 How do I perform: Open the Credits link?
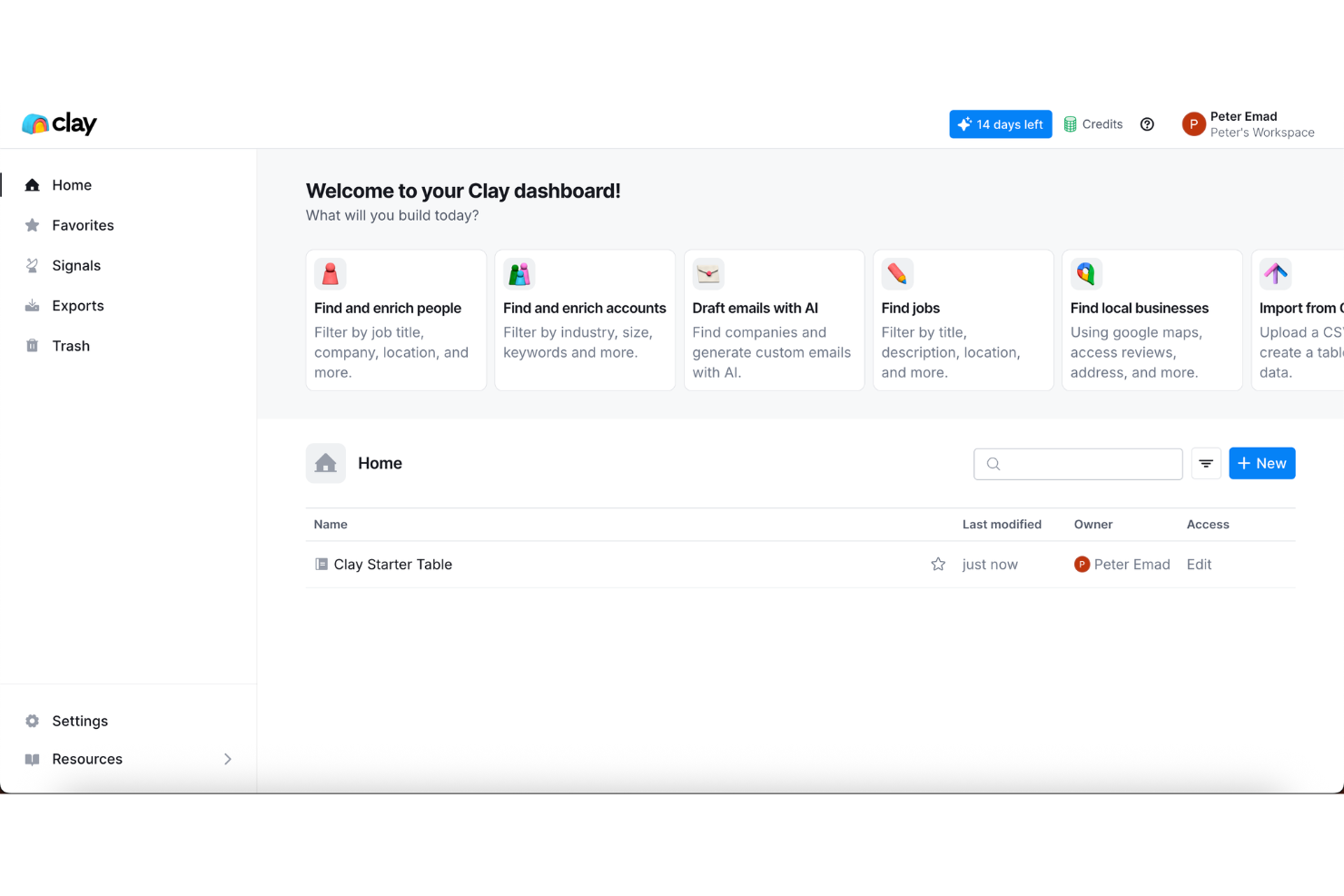point(1093,124)
